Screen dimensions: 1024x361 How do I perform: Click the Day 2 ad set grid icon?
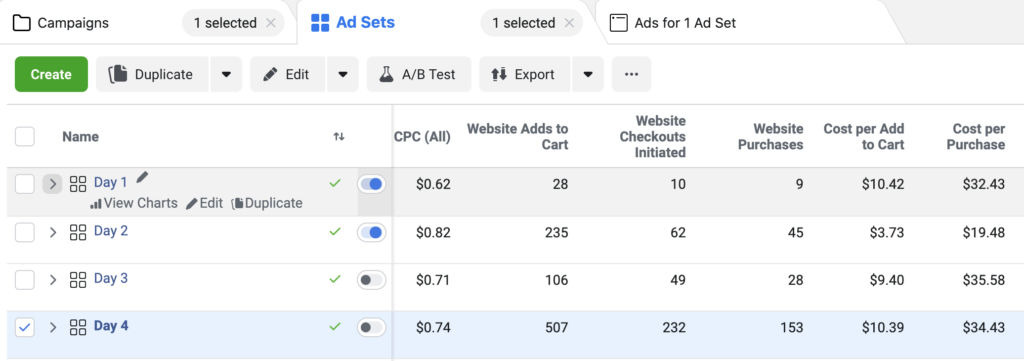[78, 232]
